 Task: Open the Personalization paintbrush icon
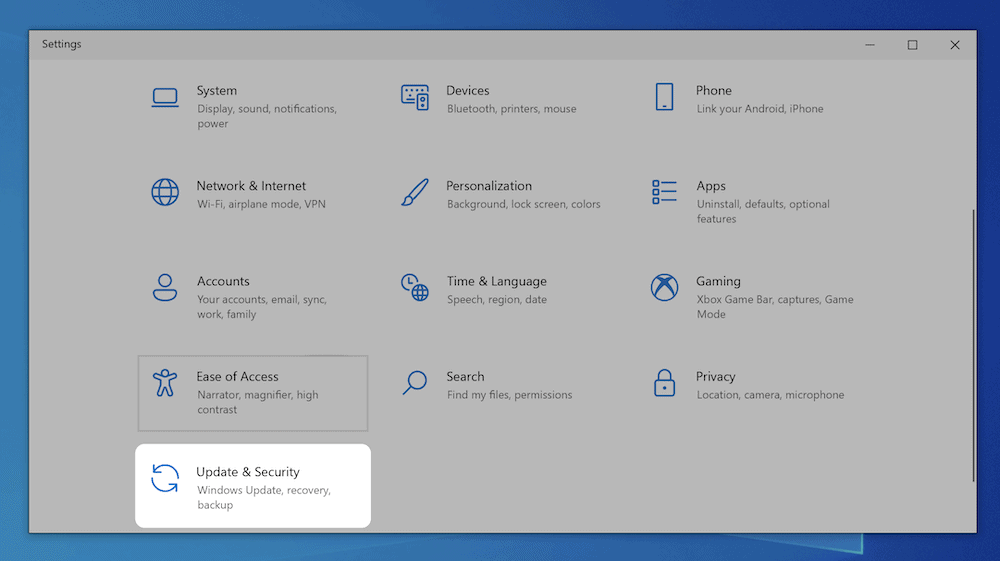click(415, 192)
